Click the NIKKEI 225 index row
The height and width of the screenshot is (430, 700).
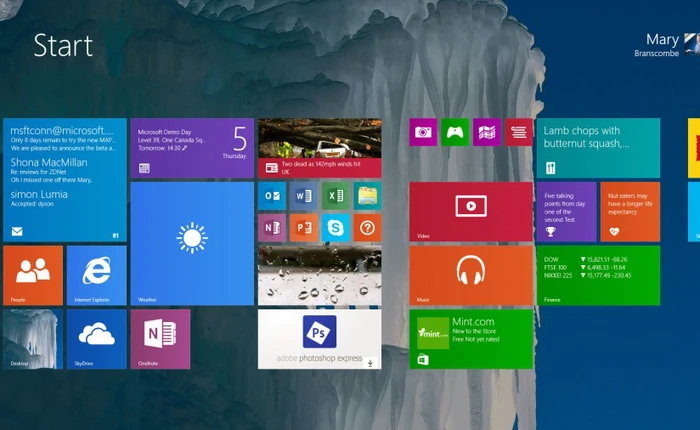tap(588, 276)
